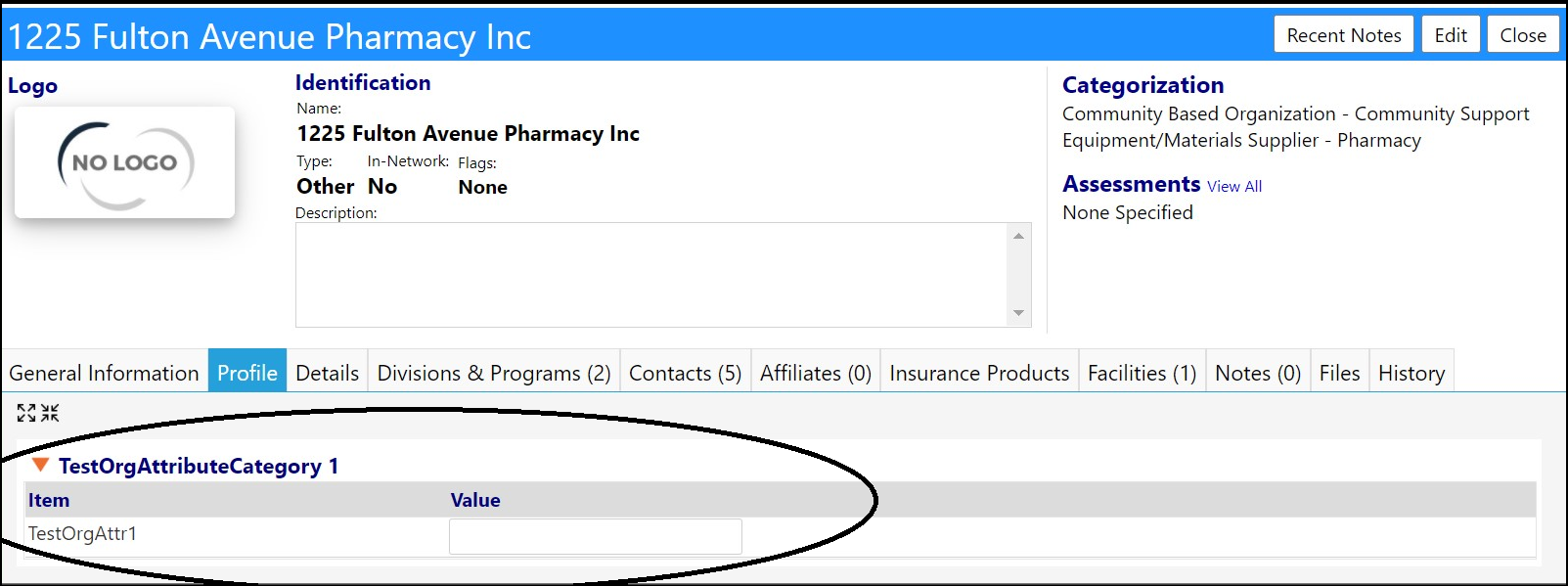Open the Recent Notes button
1568x586 pixels.
click(1344, 35)
